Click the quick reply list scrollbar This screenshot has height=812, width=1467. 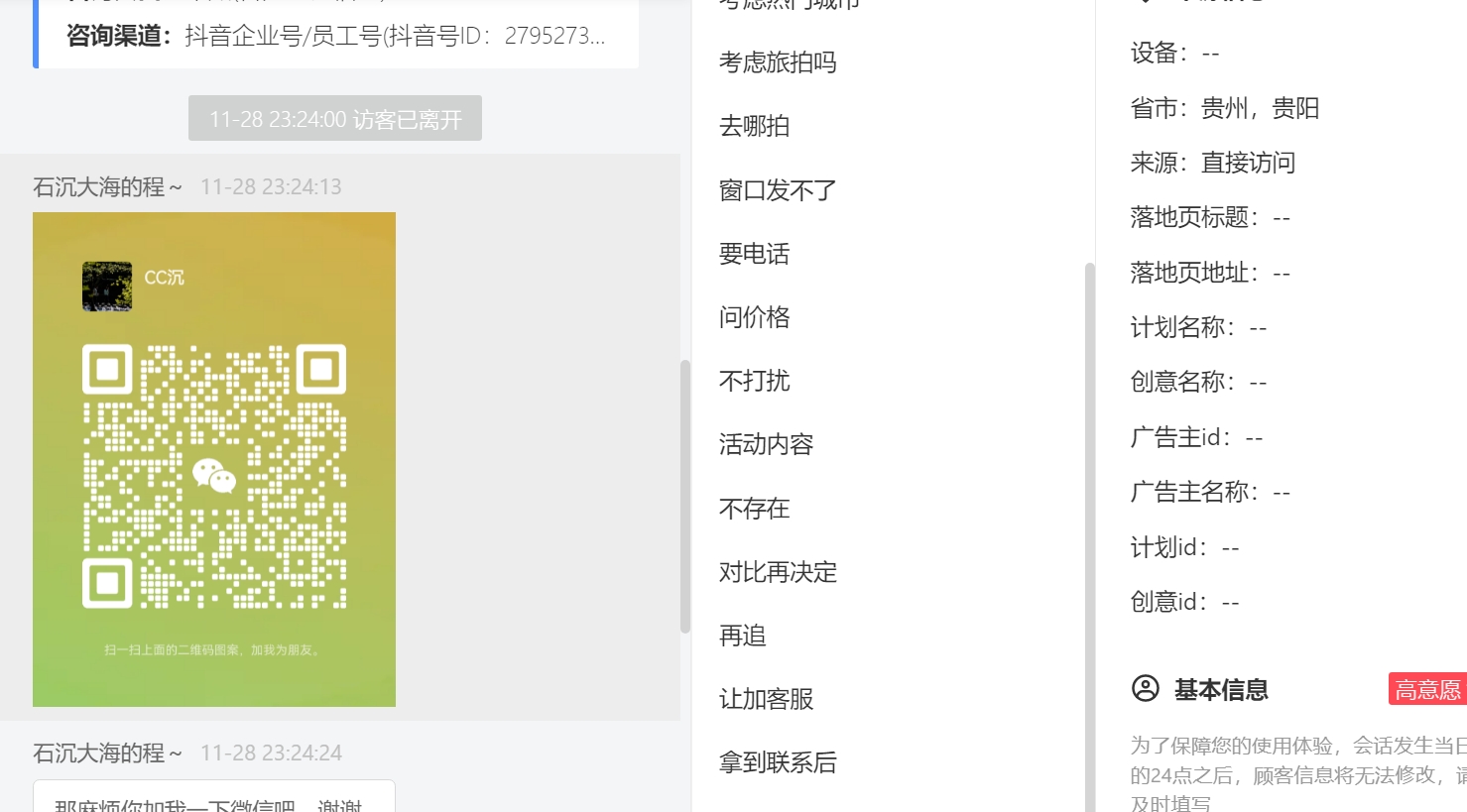(x=1090, y=535)
